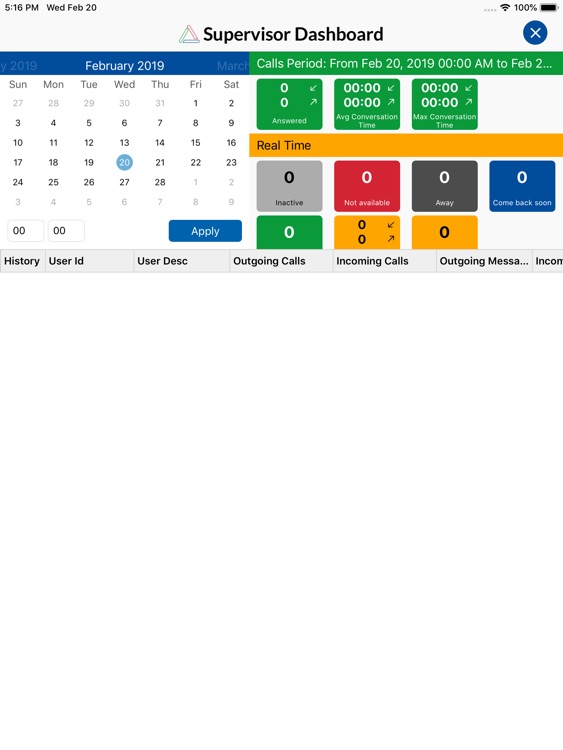563x750 pixels.
Task: Edit the hours input field
Action: (25, 231)
